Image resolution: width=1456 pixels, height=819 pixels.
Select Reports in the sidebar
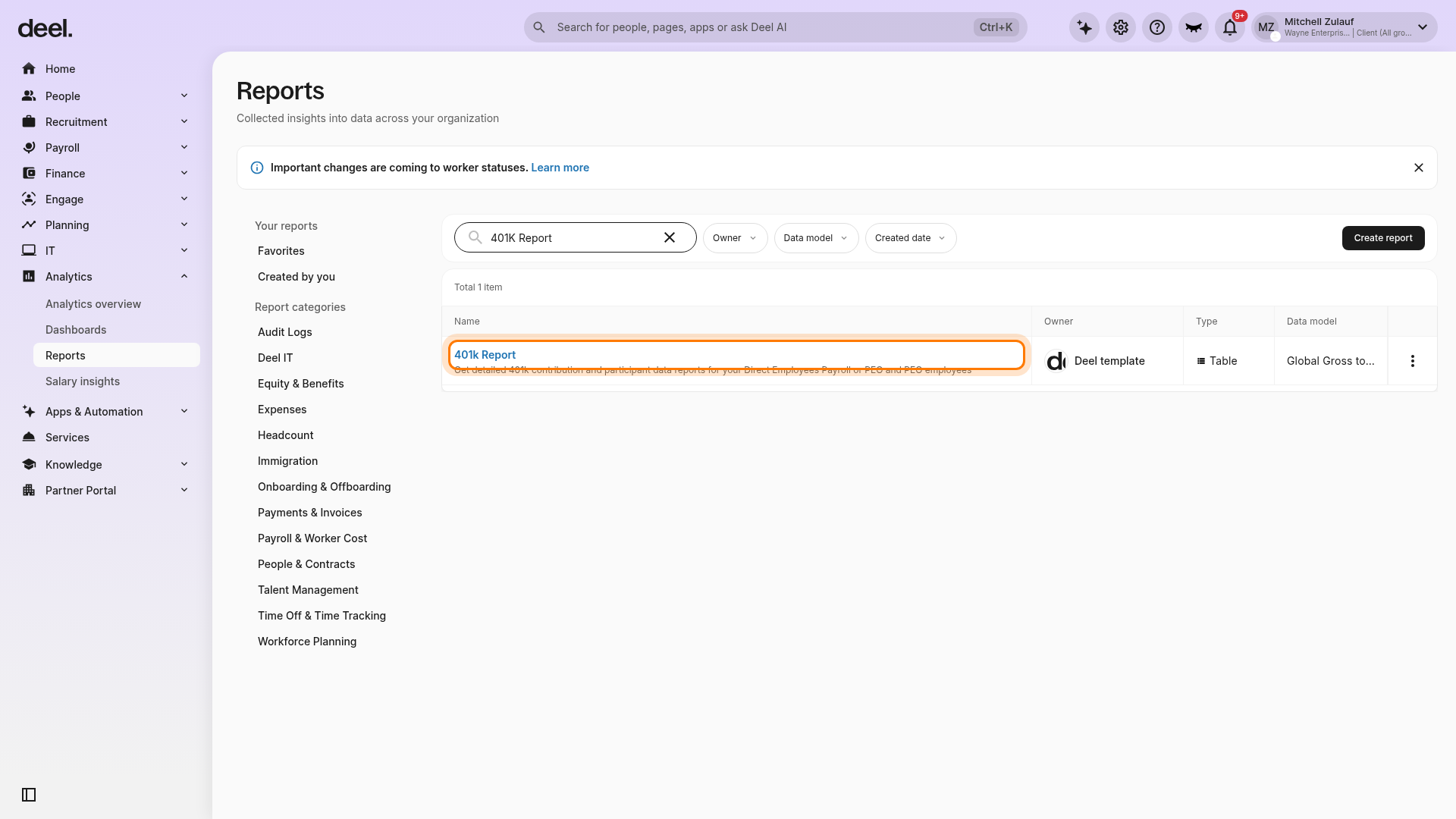[117, 356]
